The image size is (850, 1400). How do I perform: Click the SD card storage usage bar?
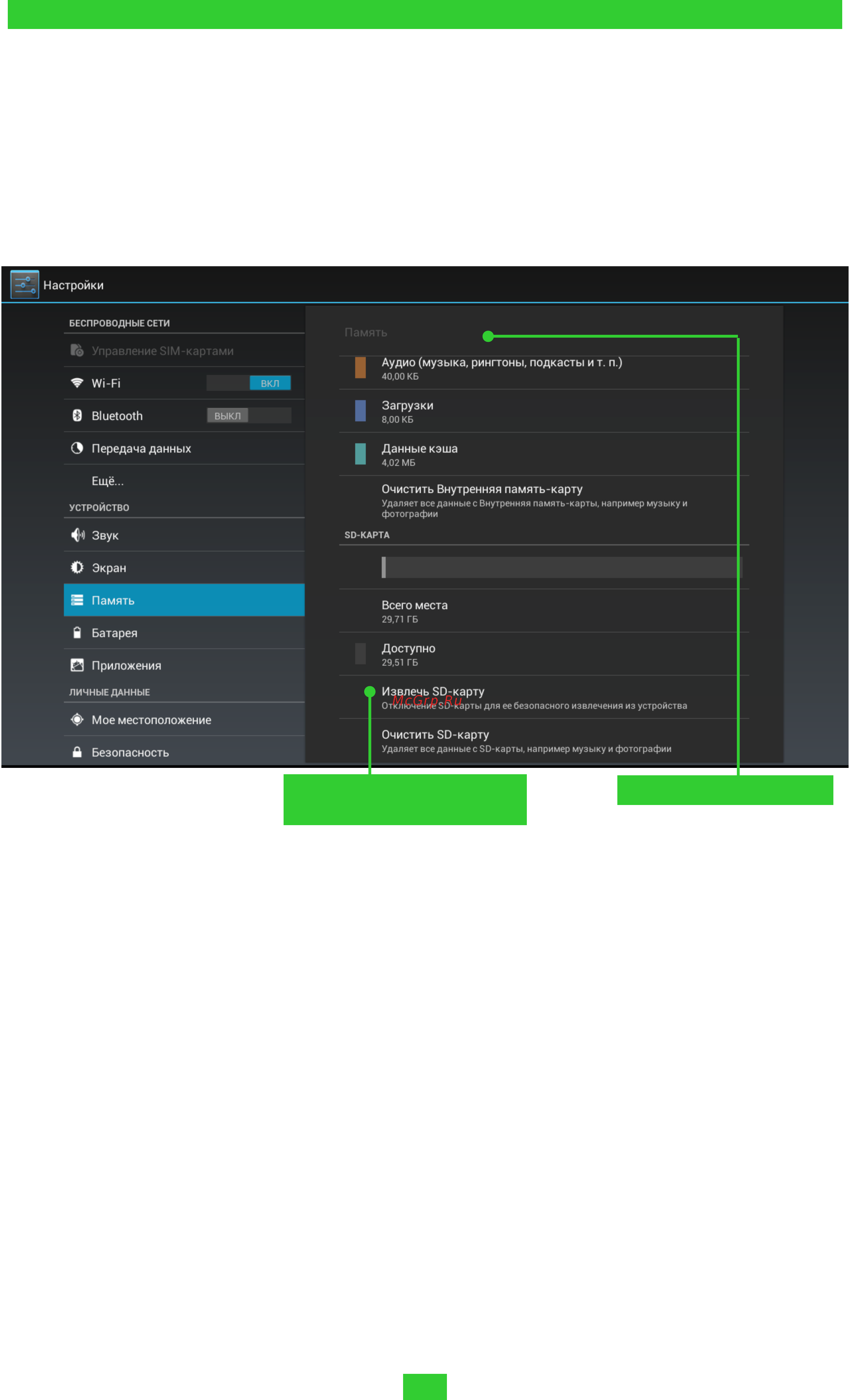[562, 568]
